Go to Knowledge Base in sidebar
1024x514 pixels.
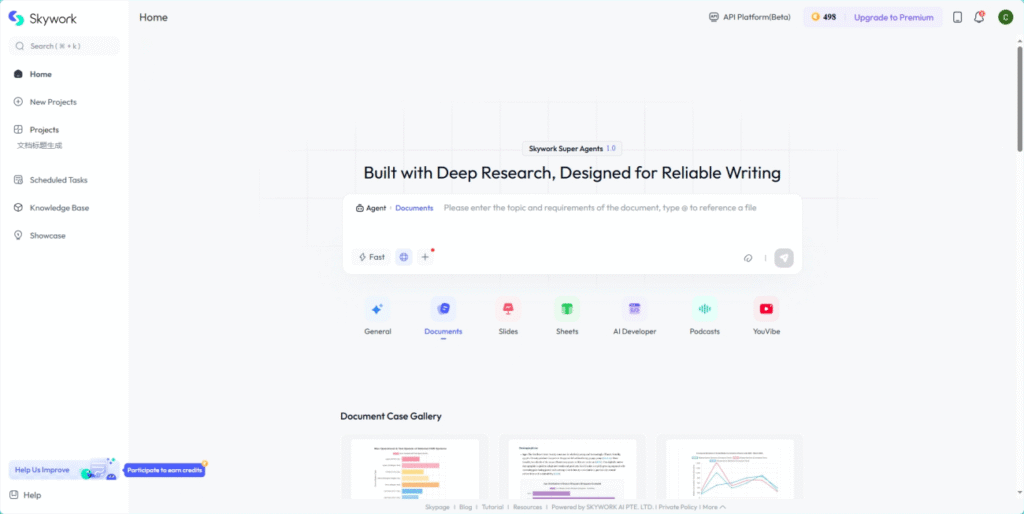59,208
